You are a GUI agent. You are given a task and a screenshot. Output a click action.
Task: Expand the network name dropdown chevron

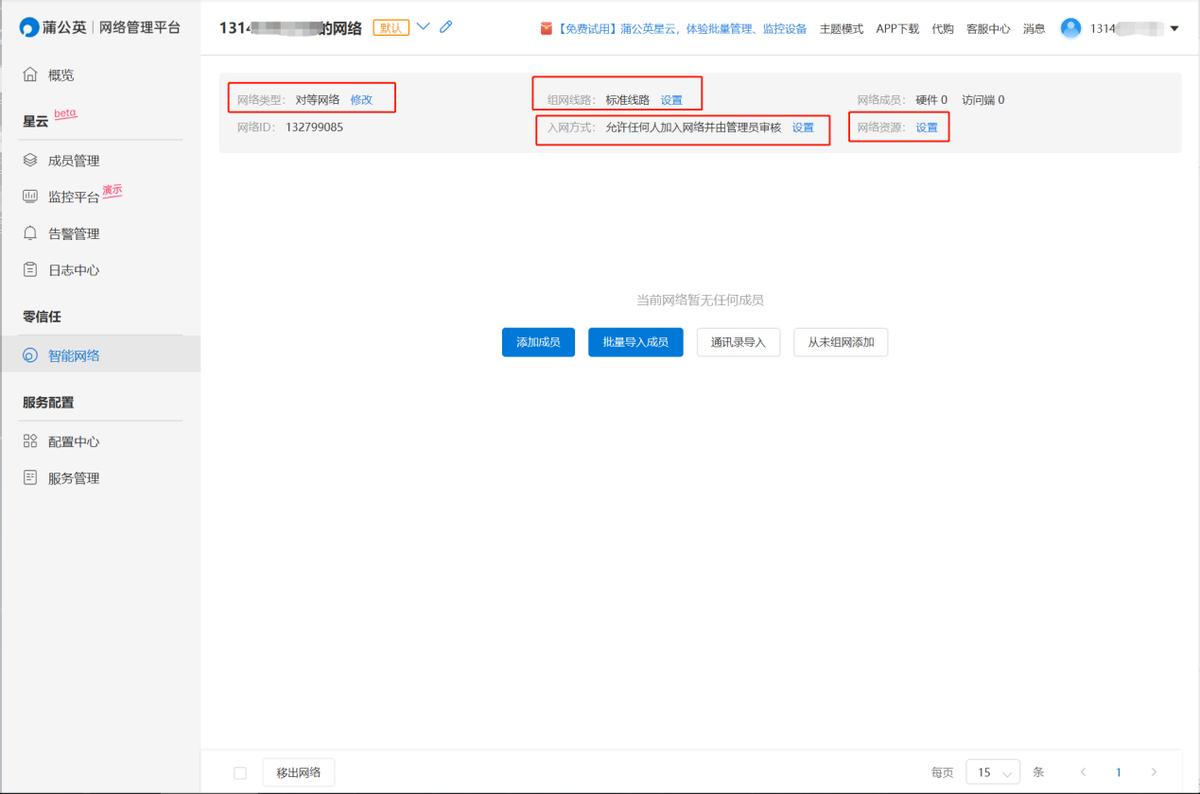coord(424,27)
